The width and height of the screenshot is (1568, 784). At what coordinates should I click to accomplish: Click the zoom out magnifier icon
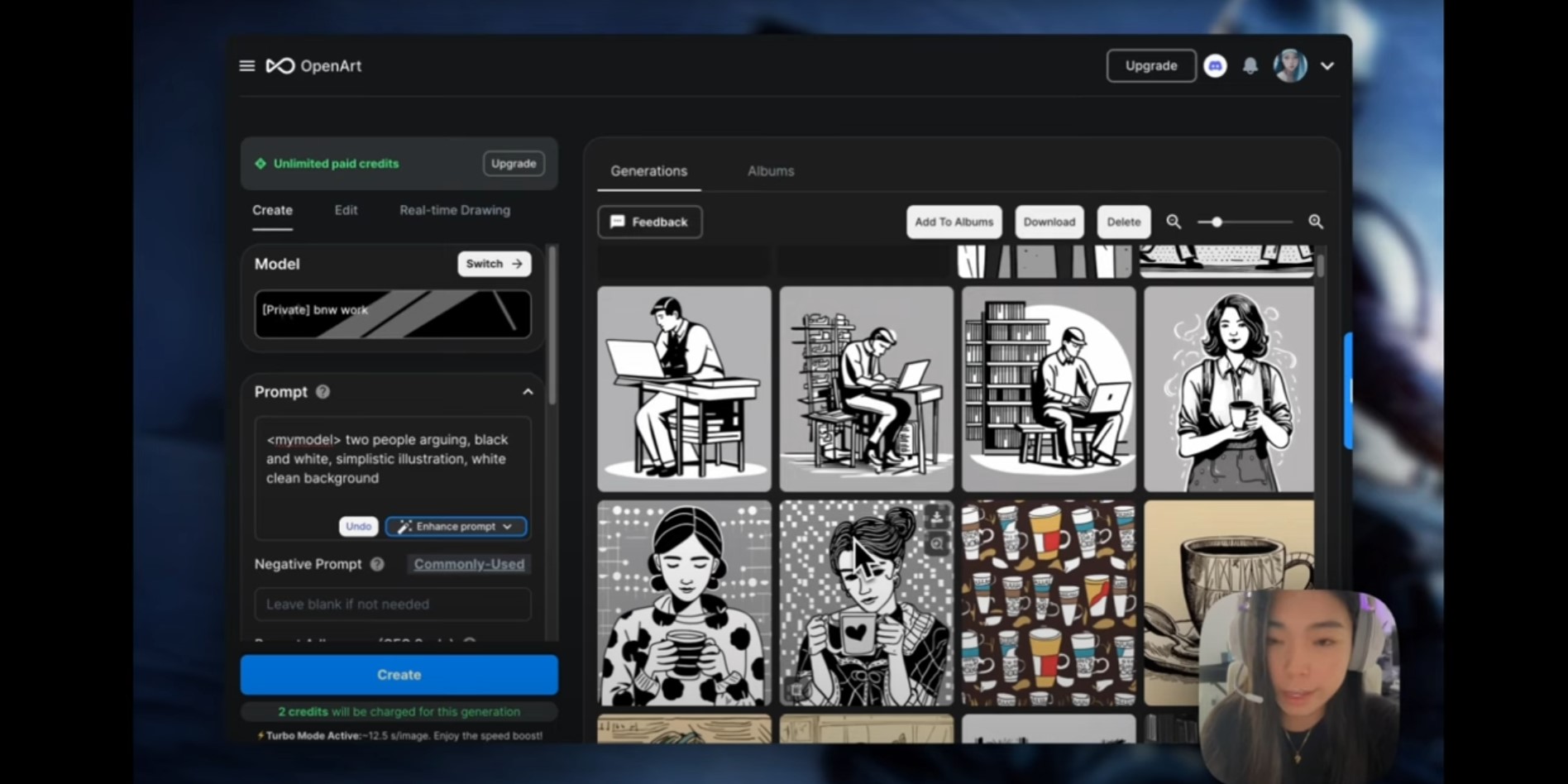(x=1174, y=222)
